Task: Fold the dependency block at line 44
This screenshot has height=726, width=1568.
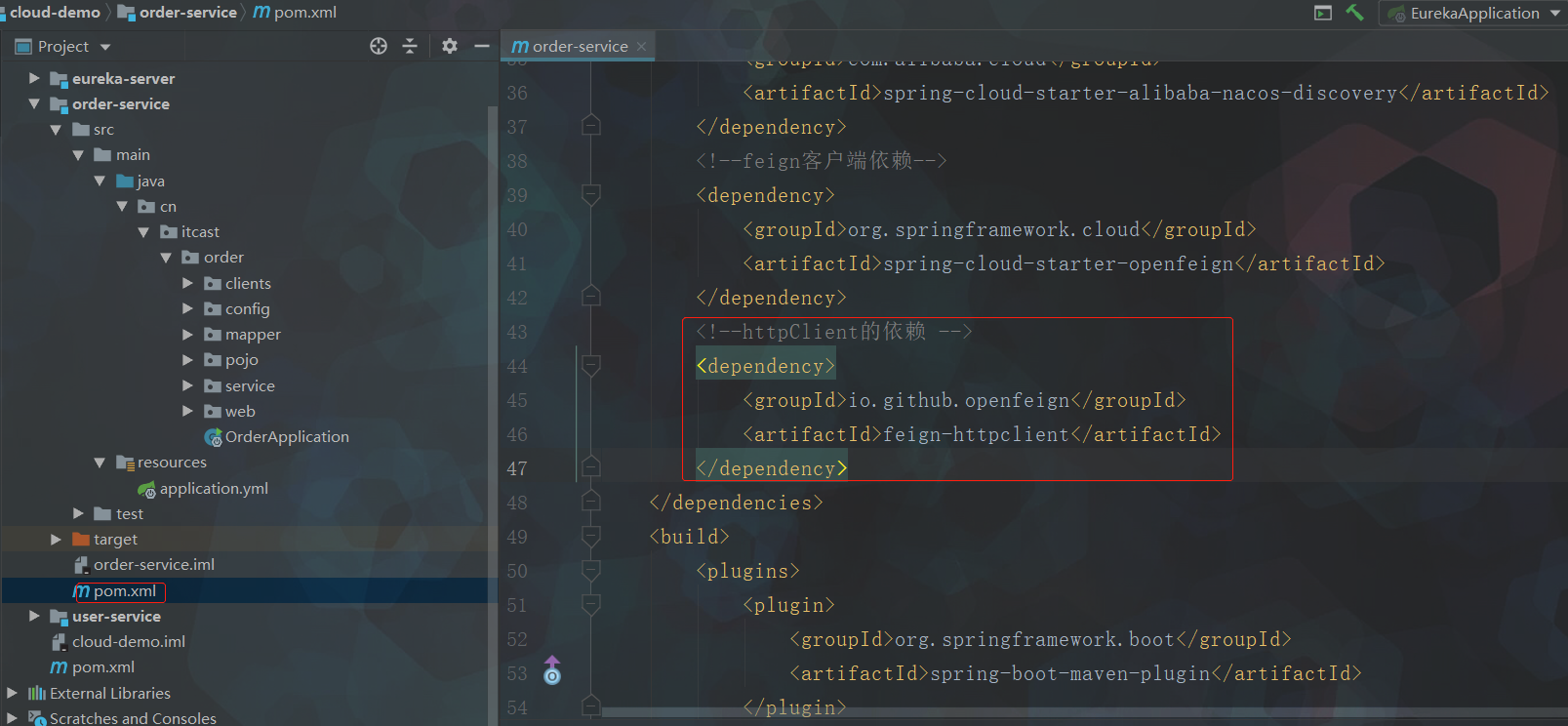Action: click(590, 366)
